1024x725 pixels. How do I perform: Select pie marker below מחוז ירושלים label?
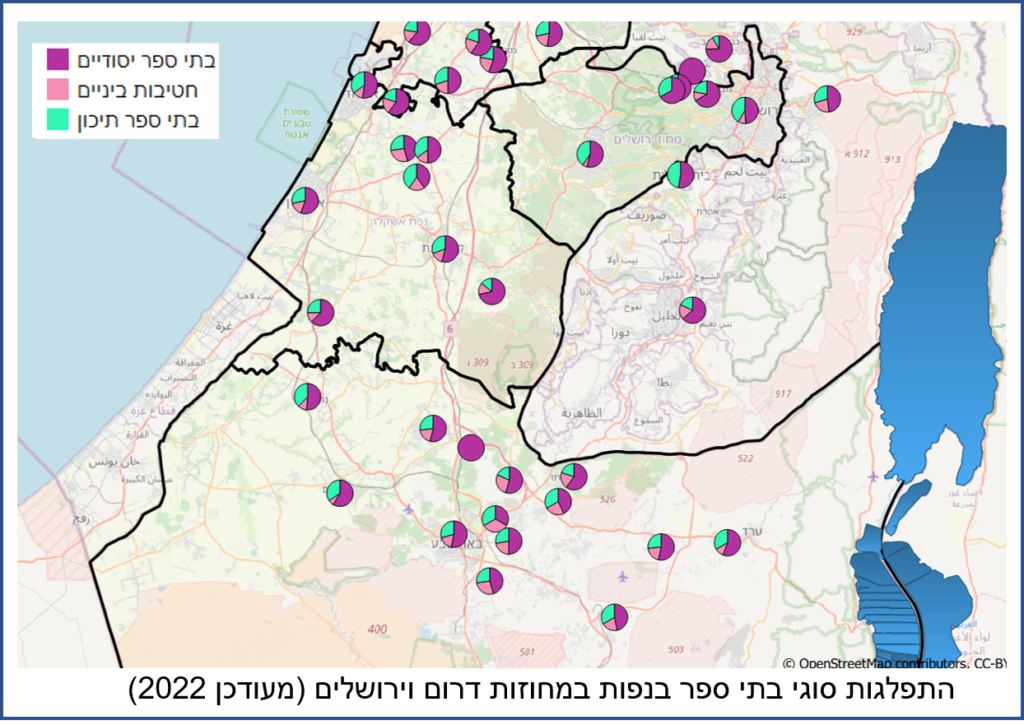(590, 154)
